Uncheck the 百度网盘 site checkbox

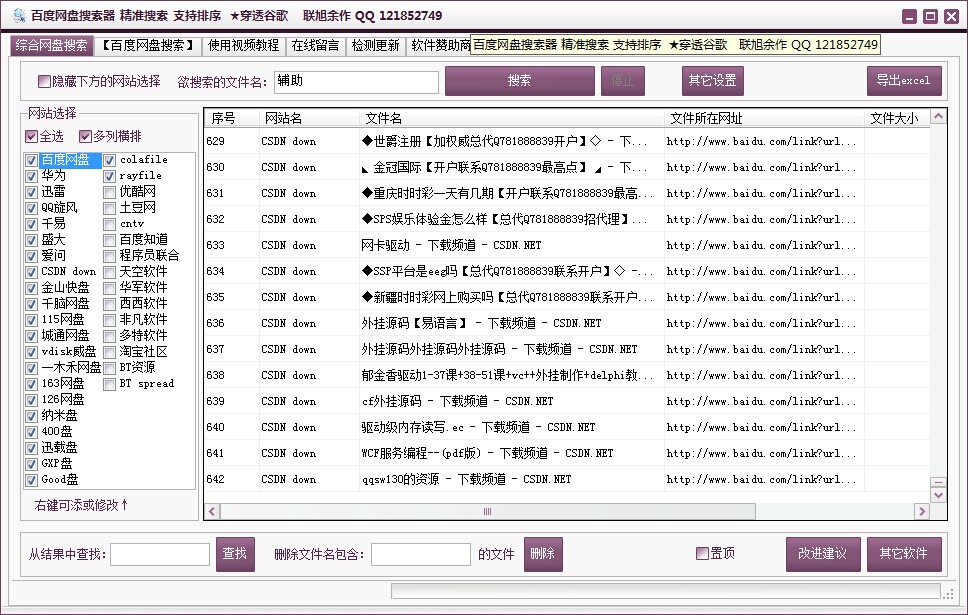click(x=31, y=160)
